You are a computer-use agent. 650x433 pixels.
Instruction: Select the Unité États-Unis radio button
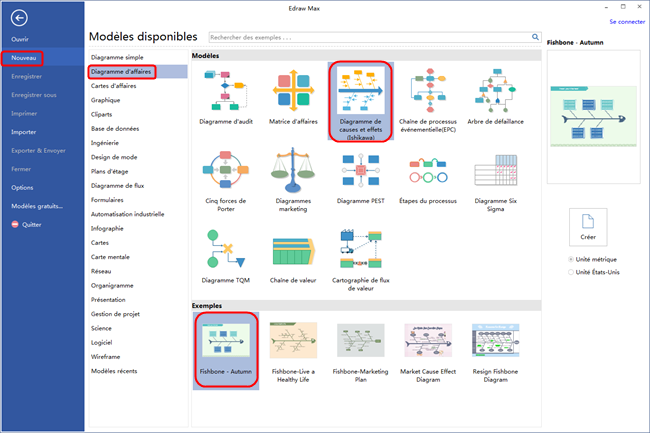(x=571, y=272)
